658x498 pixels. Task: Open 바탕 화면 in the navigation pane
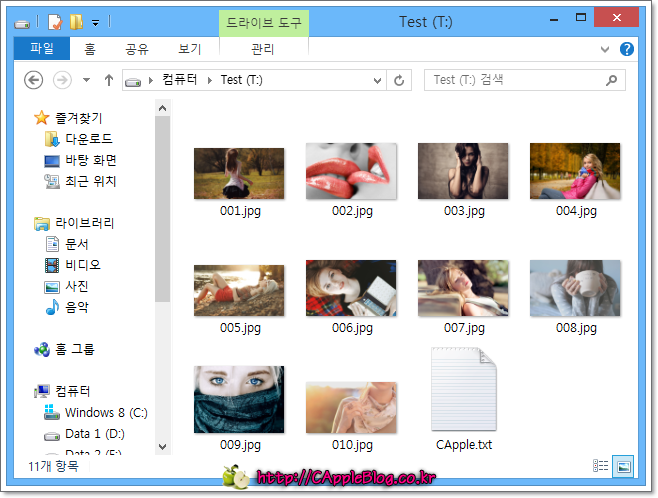coord(91,160)
